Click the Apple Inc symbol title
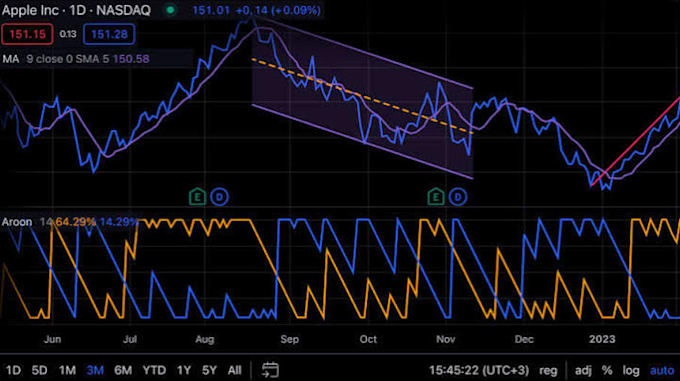Viewport: 680px width, 381px height. coord(76,10)
